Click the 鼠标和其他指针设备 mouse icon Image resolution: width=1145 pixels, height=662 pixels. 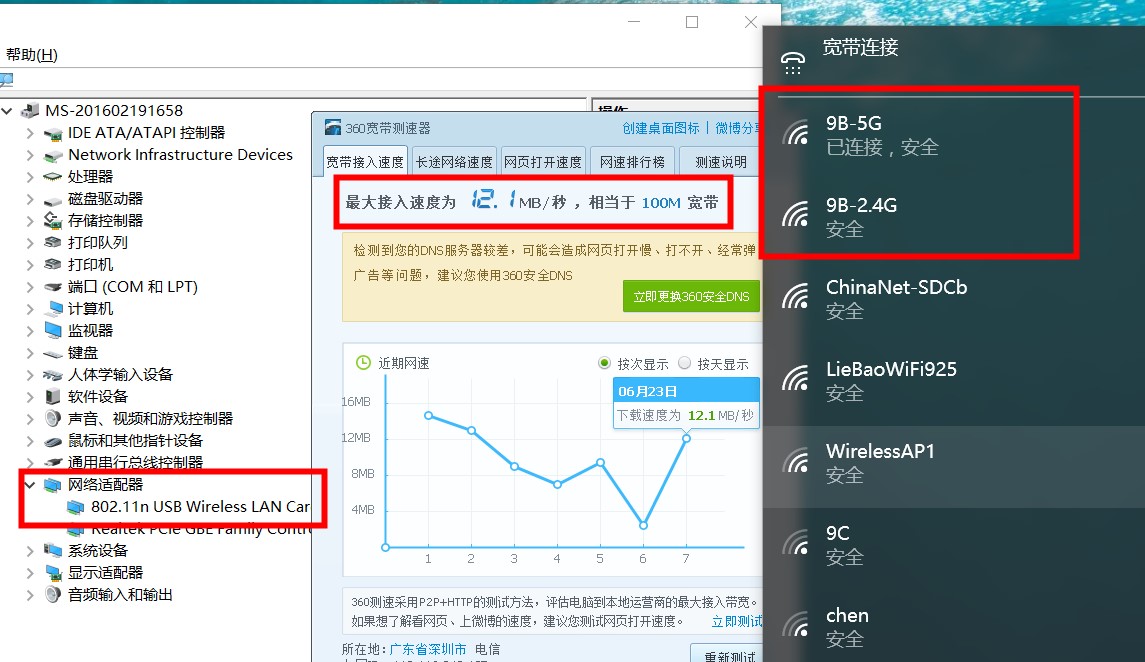point(53,441)
